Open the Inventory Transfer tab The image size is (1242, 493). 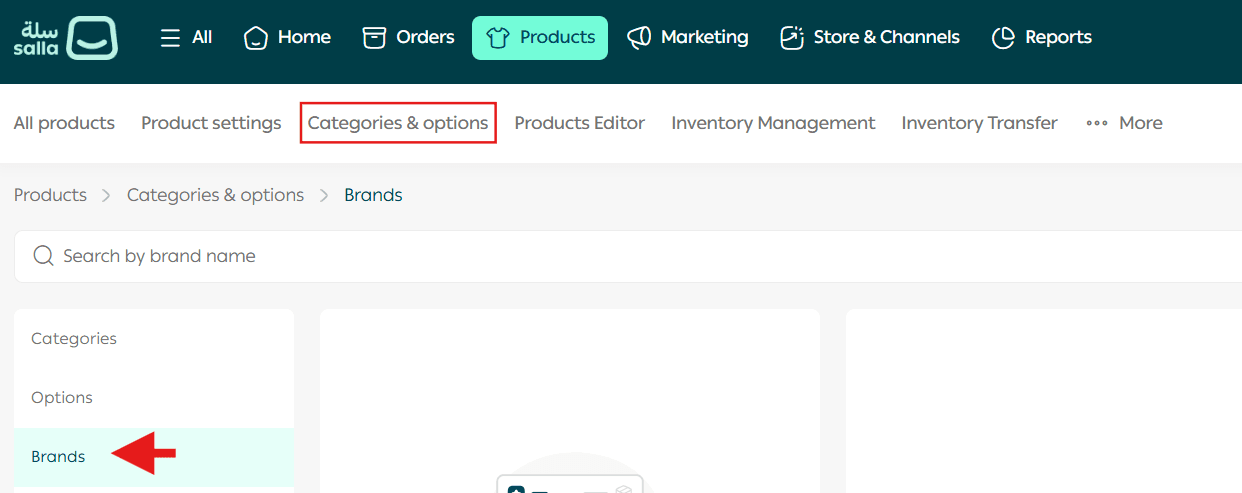tap(979, 123)
